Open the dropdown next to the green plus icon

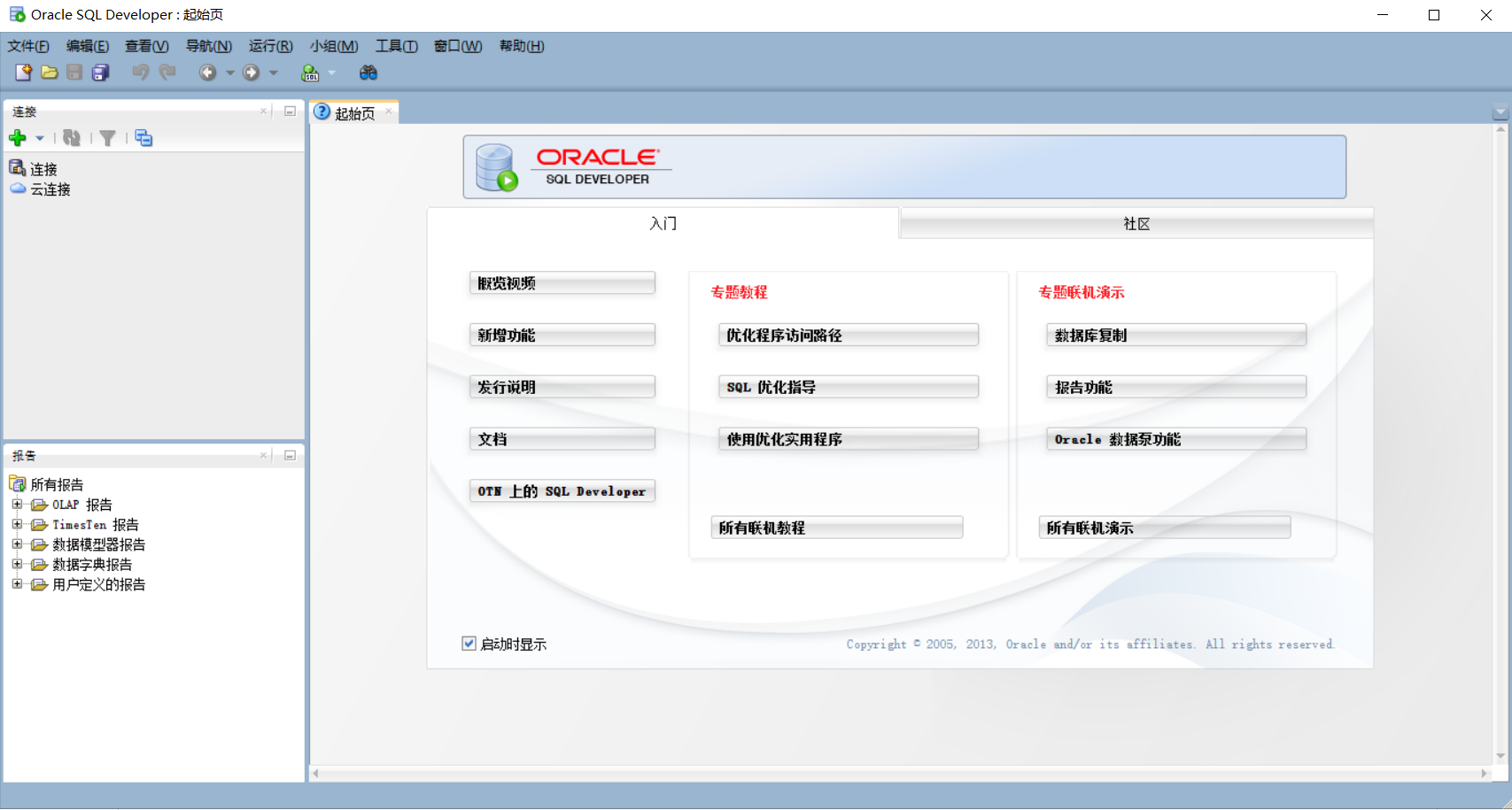click(39, 138)
